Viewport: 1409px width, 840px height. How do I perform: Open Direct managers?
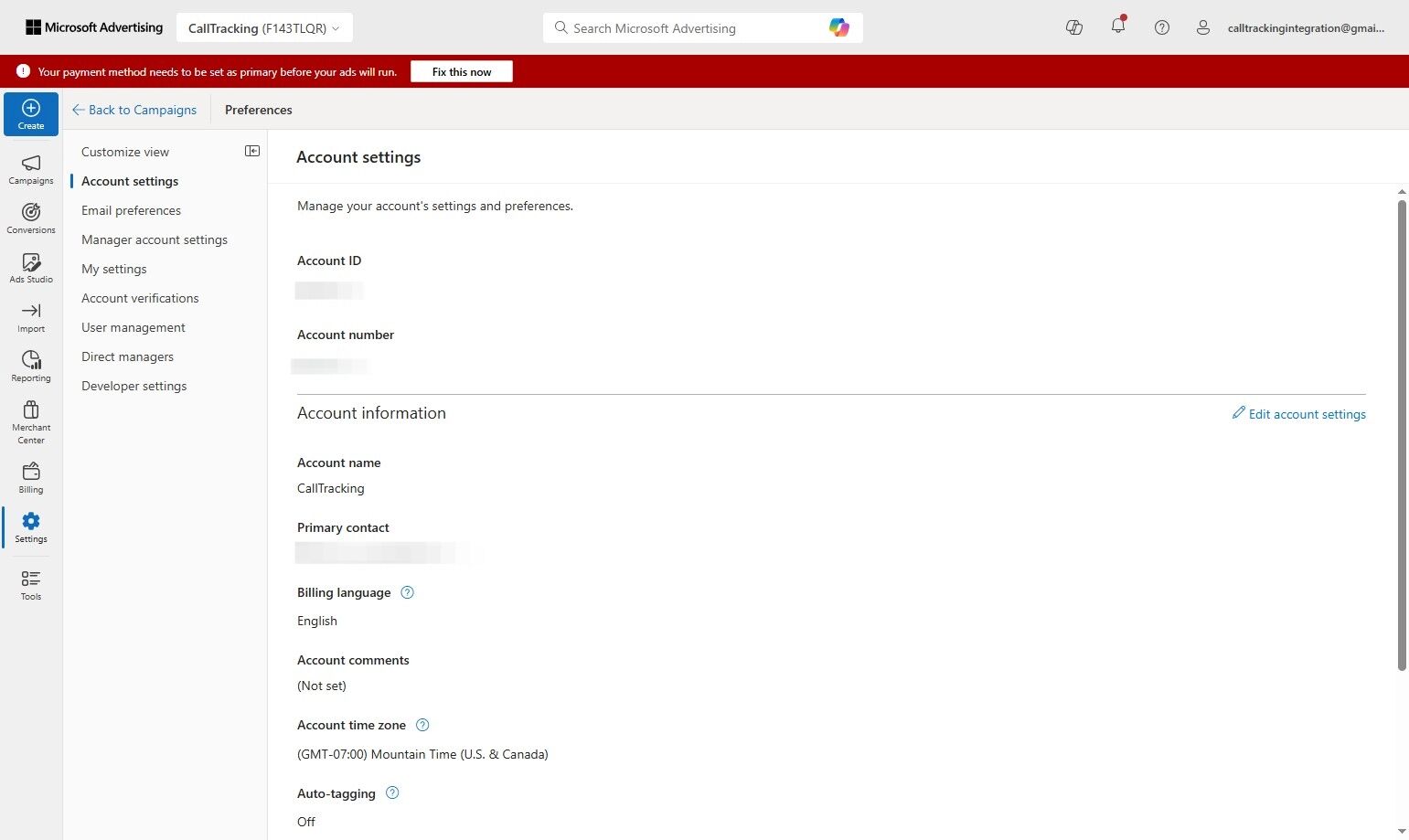[127, 356]
